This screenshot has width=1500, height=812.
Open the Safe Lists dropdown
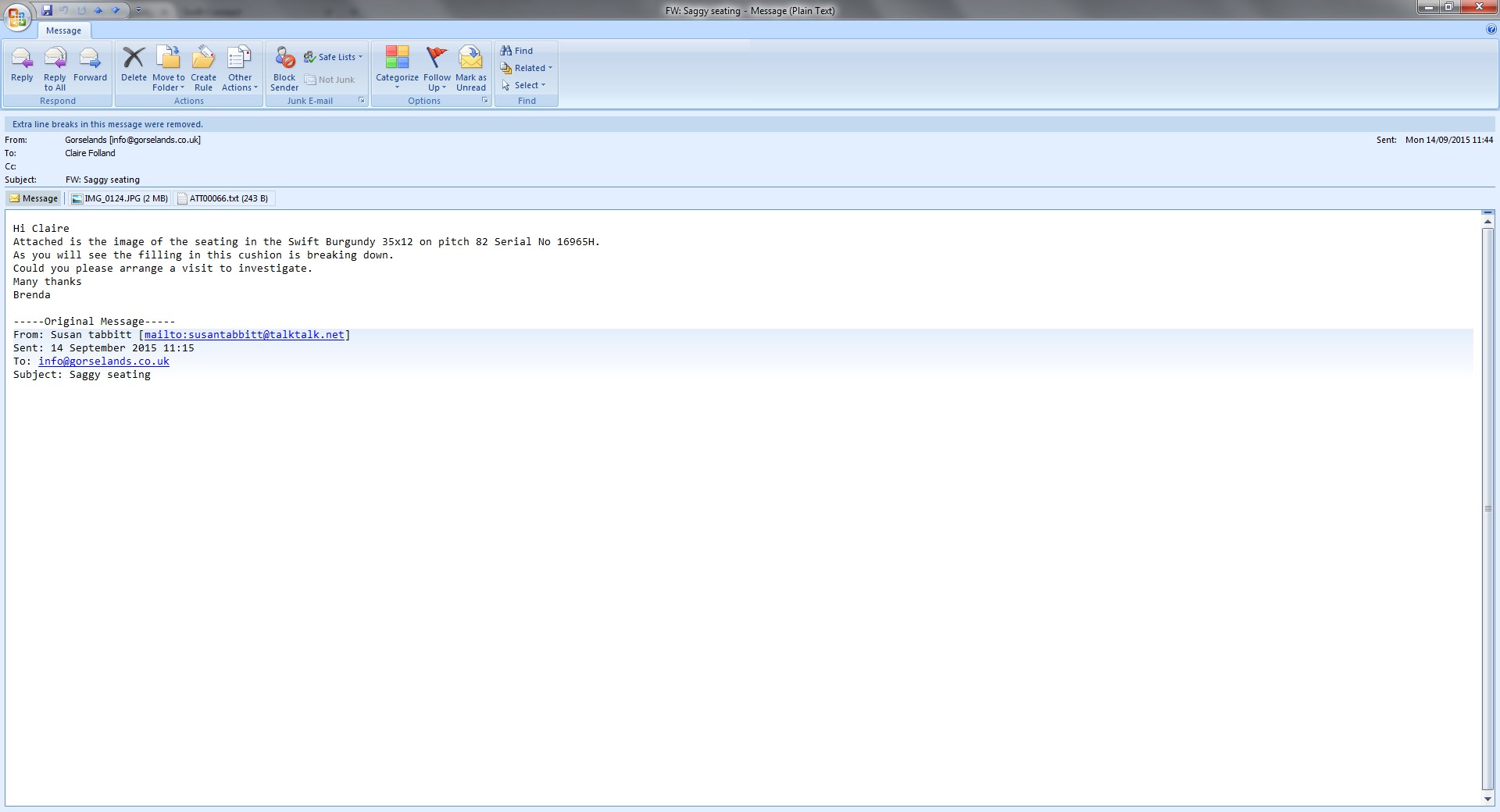click(334, 57)
